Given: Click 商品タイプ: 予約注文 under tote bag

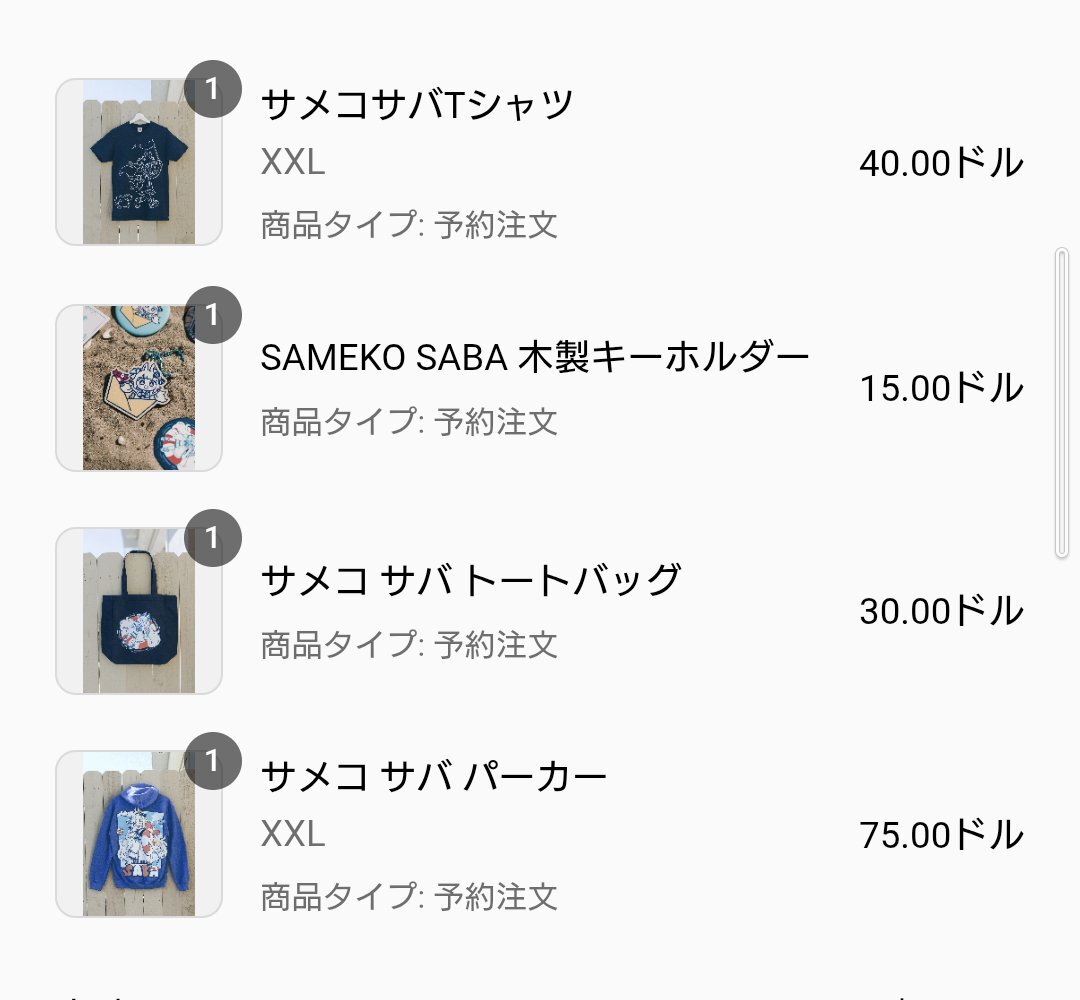Looking at the screenshot, I should 409,645.
